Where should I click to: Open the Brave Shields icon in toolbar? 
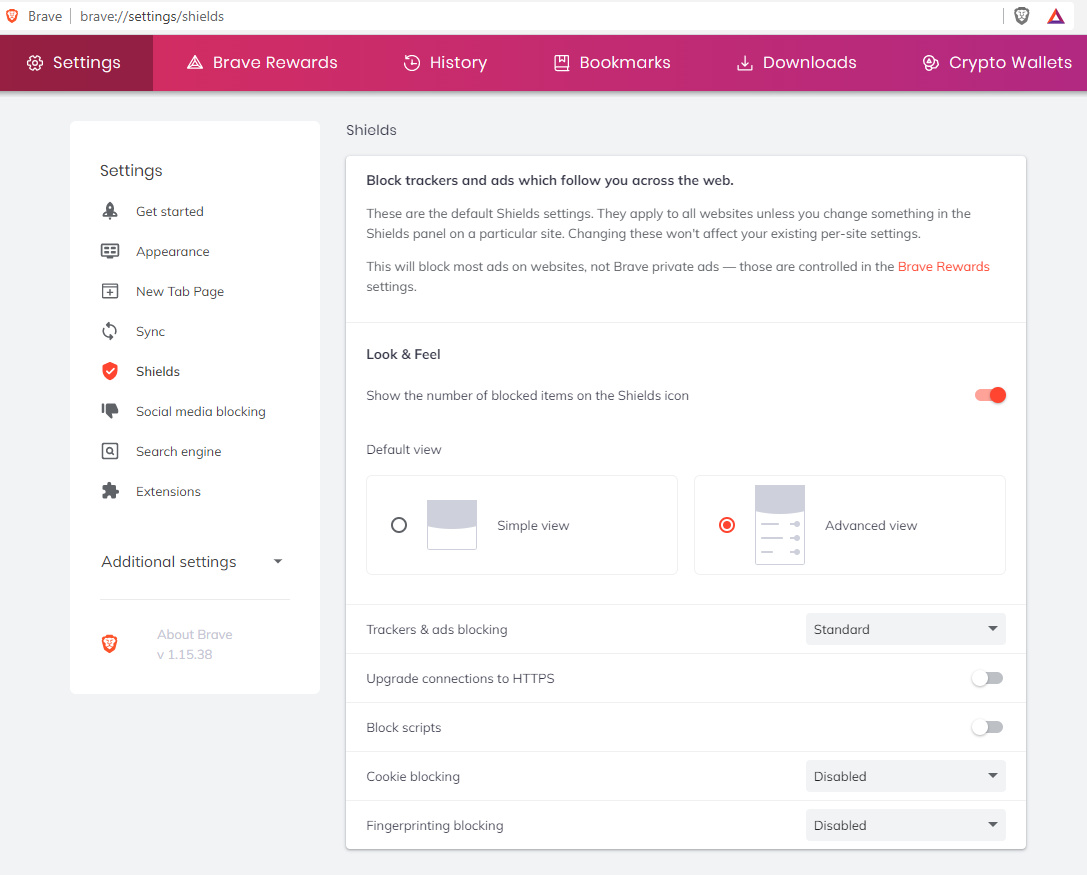click(1021, 16)
